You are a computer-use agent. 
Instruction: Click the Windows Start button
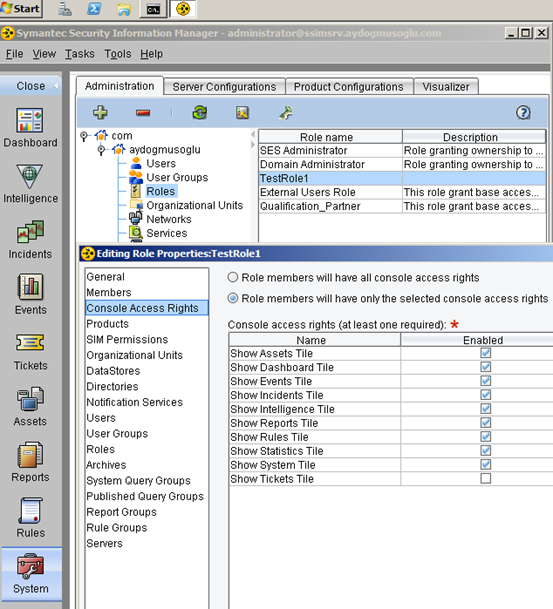coord(21,9)
